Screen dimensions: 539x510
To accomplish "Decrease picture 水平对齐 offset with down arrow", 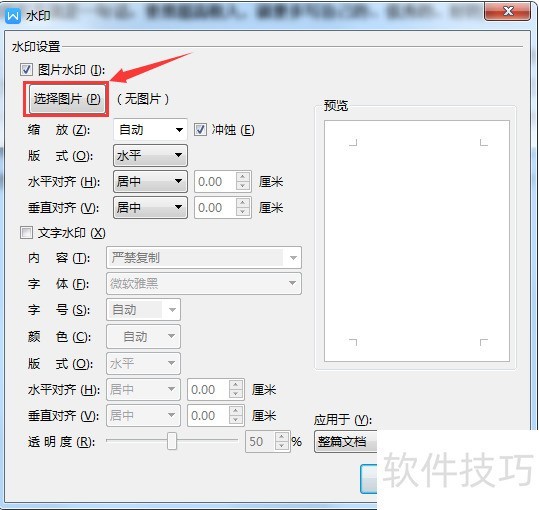I will 243,186.
